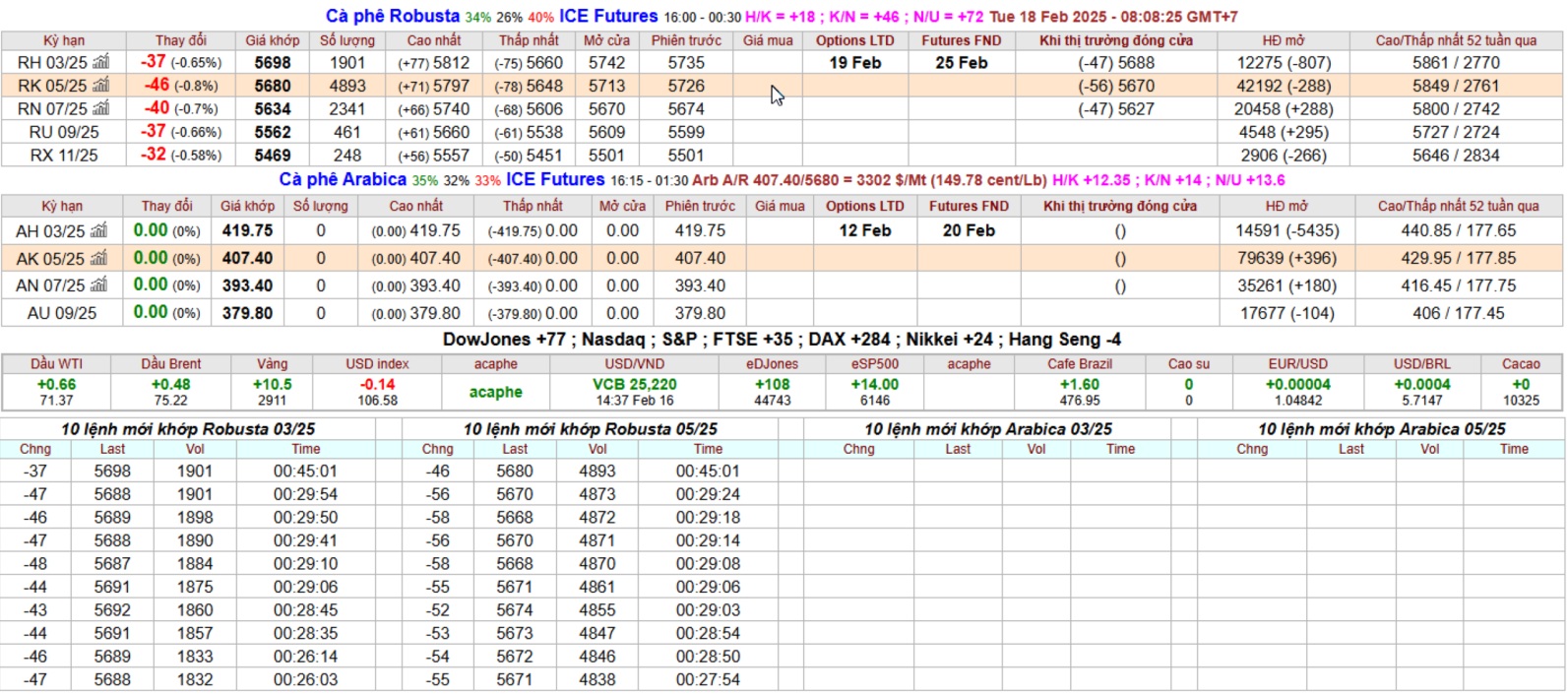Image resolution: width=1568 pixels, height=694 pixels.
Task: Open the chart icon beside RN 07/25
Action: click(100, 108)
